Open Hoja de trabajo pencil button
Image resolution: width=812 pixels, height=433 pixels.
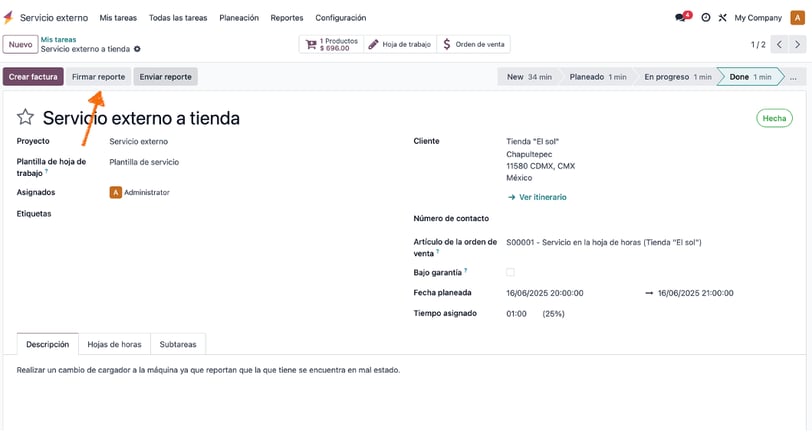click(x=400, y=45)
